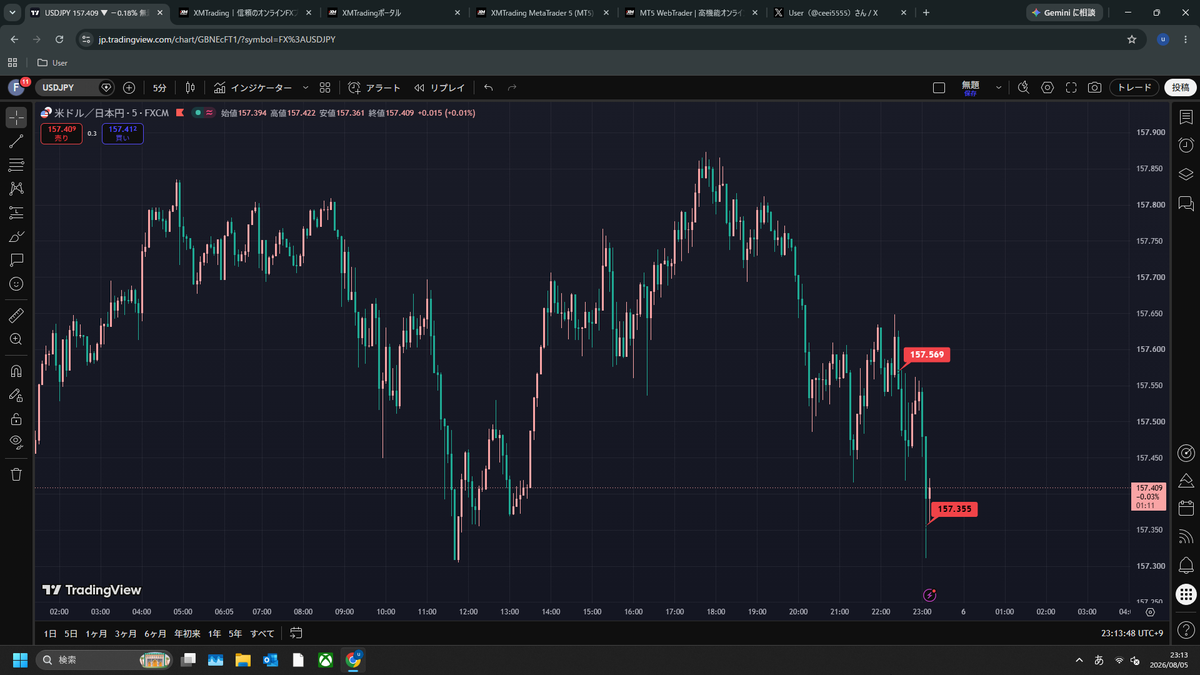Click the red 売り sell price button
Viewport: 1200px width, 675px height.
coord(61,133)
